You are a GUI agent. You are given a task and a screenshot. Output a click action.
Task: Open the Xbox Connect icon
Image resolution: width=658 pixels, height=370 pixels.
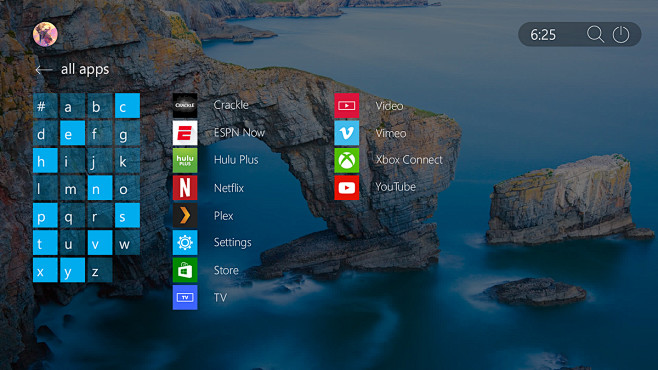coord(347,160)
